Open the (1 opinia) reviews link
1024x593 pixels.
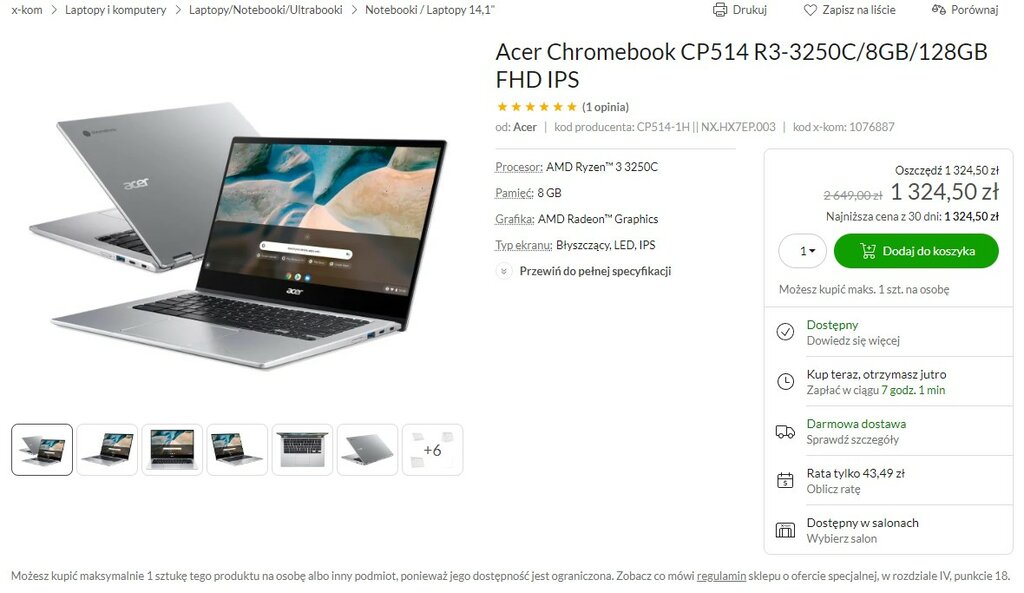pos(605,107)
